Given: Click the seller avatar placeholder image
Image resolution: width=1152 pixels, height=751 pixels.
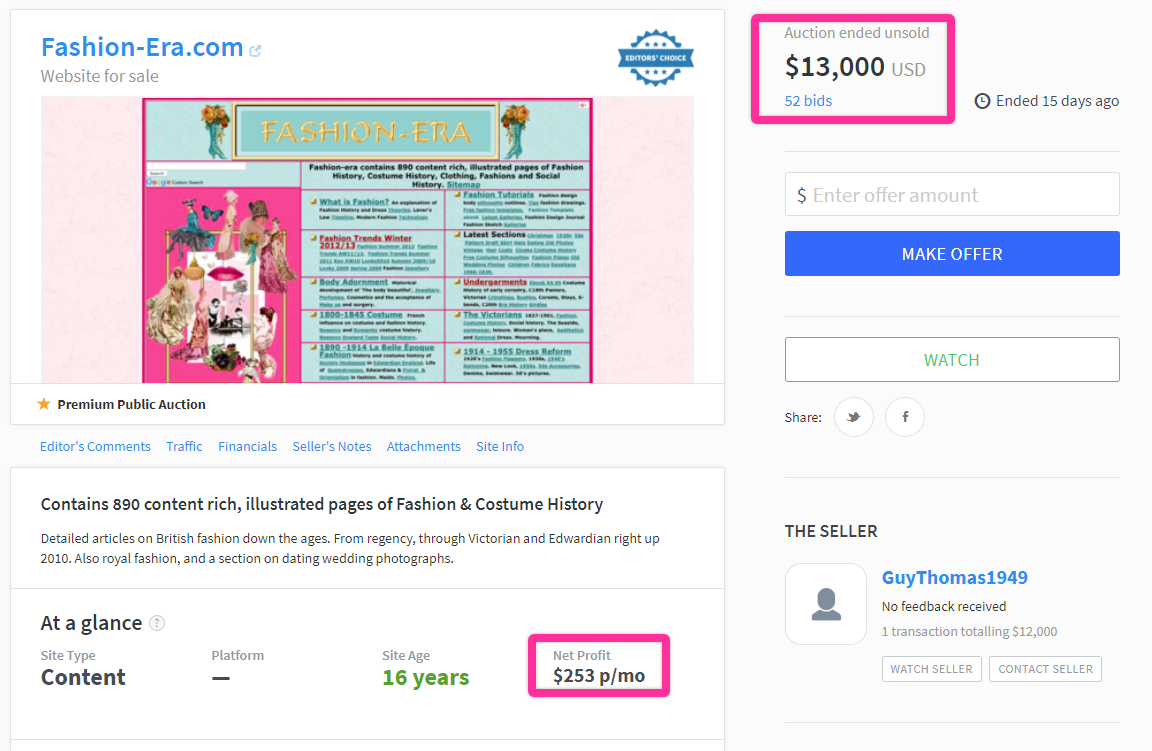Looking at the screenshot, I should click(826, 604).
